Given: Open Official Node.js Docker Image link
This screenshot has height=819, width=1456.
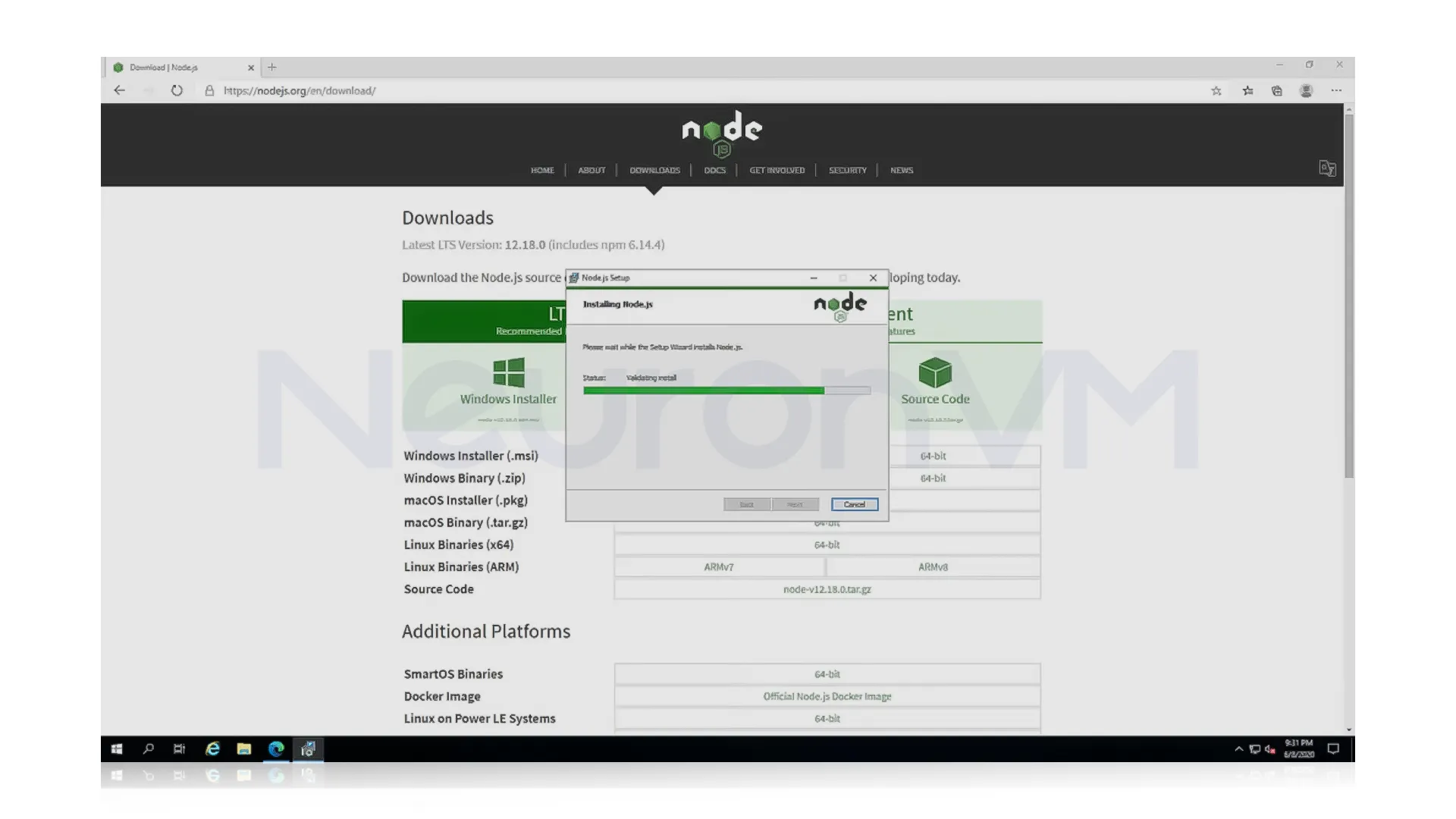Looking at the screenshot, I should tap(827, 696).
